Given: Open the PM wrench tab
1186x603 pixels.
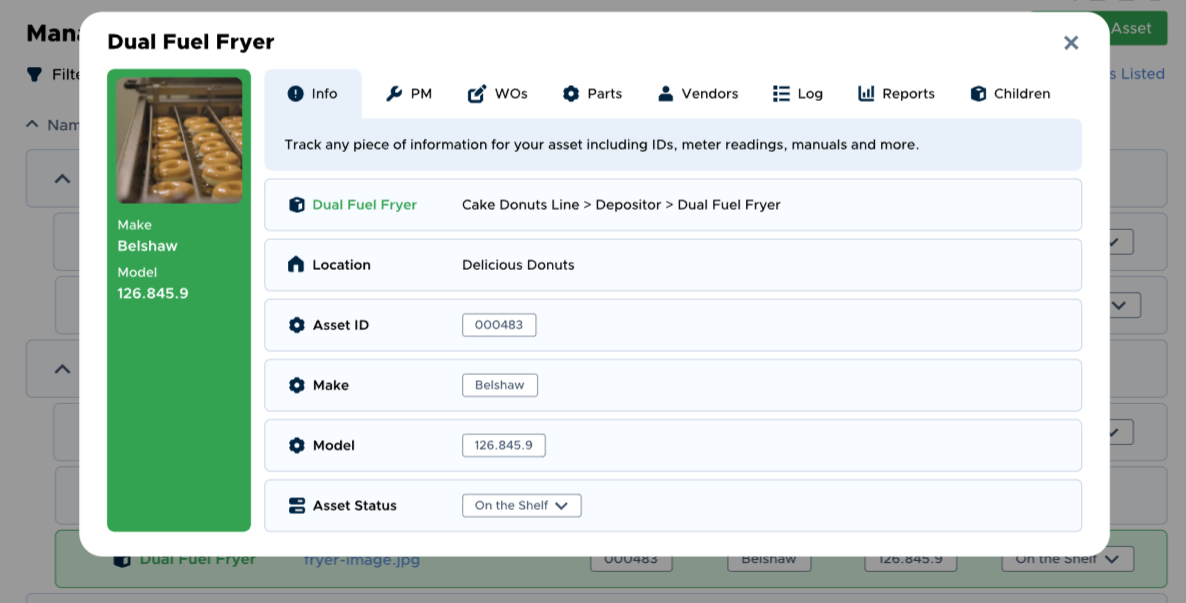Looking at the screenshot, I should tap(409, 94).
